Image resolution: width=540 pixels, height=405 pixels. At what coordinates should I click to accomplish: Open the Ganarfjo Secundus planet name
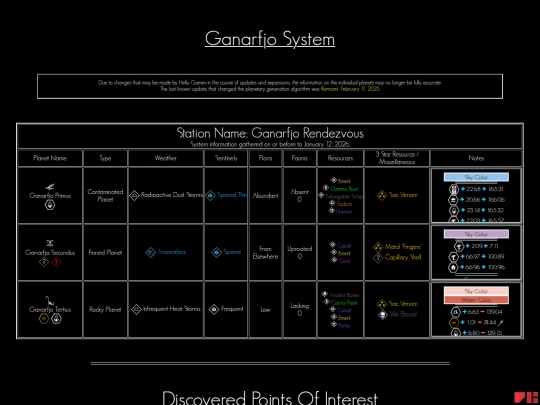pyautogui.click(x=50, y=252)
